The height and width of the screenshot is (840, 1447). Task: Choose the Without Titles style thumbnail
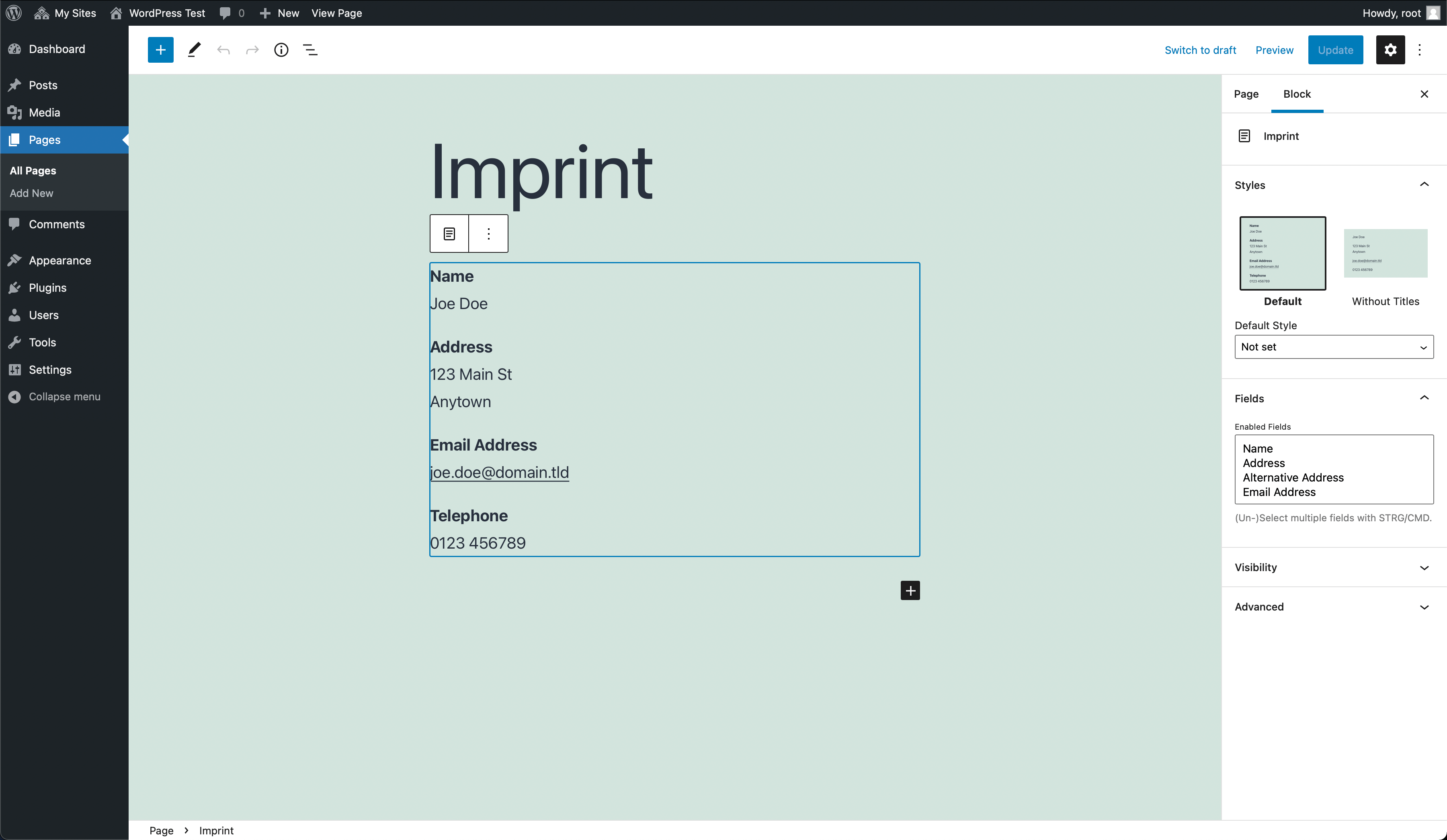click(x=1385, y=253)
